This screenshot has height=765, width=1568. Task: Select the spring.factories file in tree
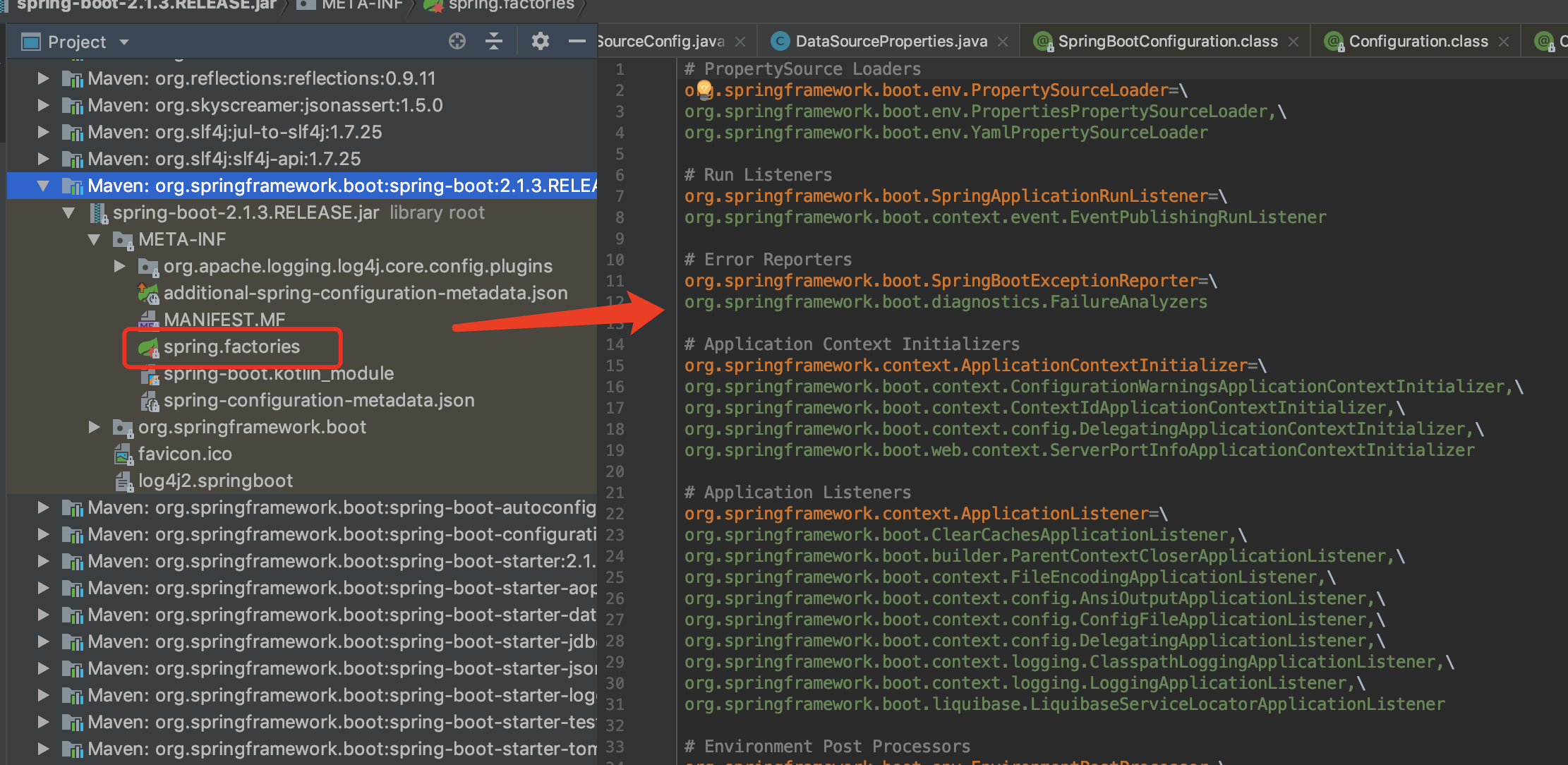231,347
